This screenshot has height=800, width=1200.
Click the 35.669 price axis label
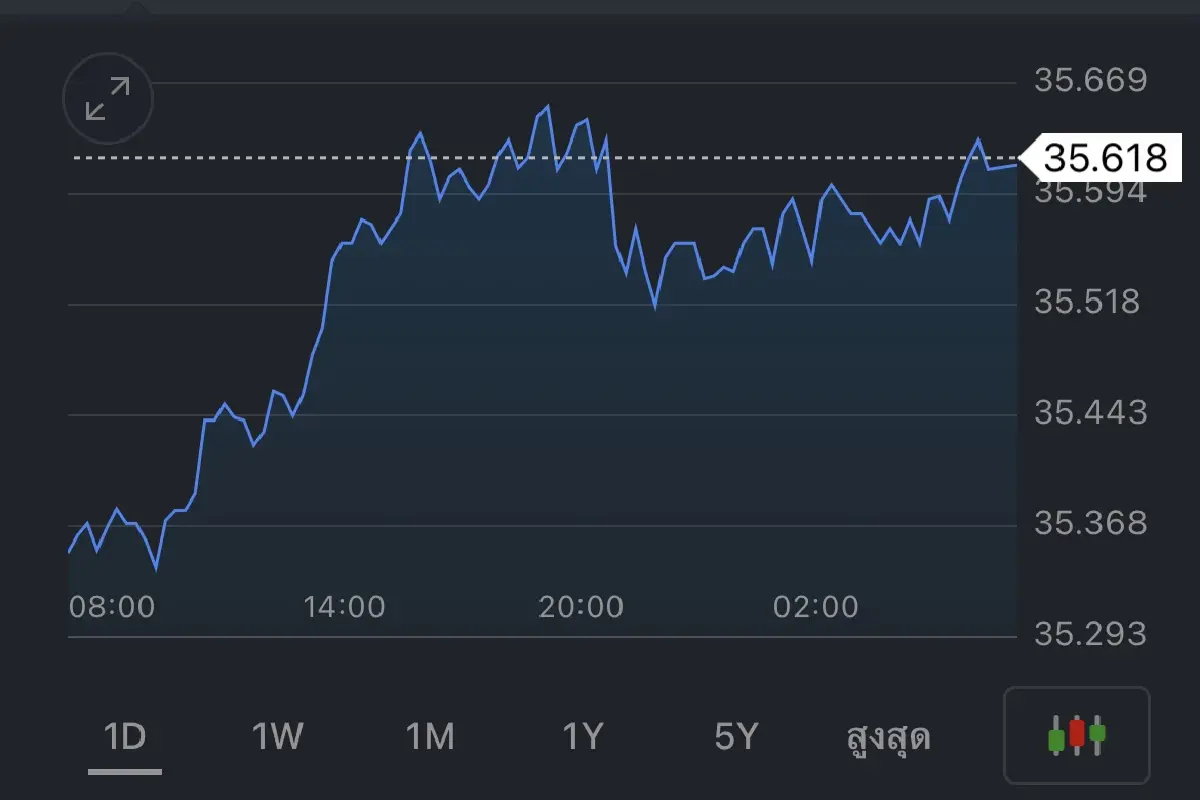click(1091, 80)
